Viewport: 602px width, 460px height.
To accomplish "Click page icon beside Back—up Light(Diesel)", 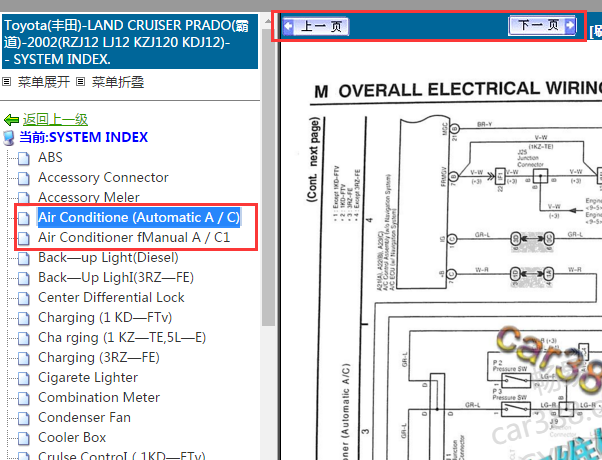I will coord(24,258).
